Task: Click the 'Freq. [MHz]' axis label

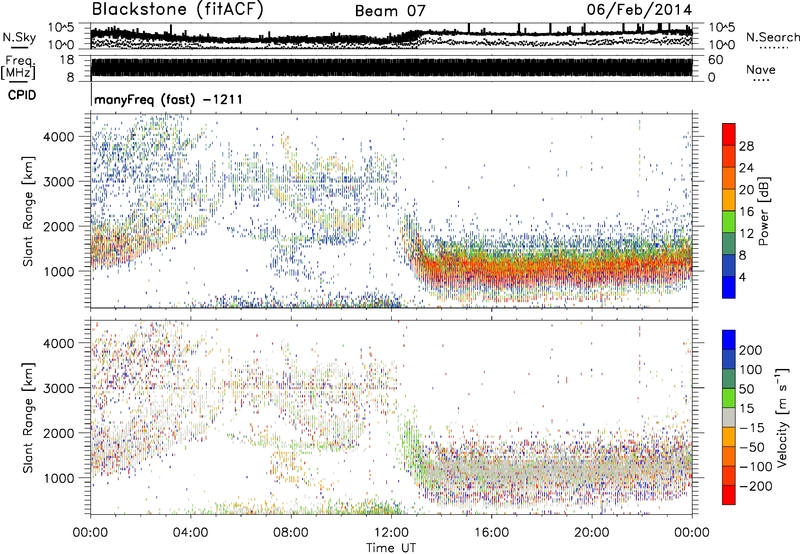Action: pyautogui.click(x=18, y=68)
